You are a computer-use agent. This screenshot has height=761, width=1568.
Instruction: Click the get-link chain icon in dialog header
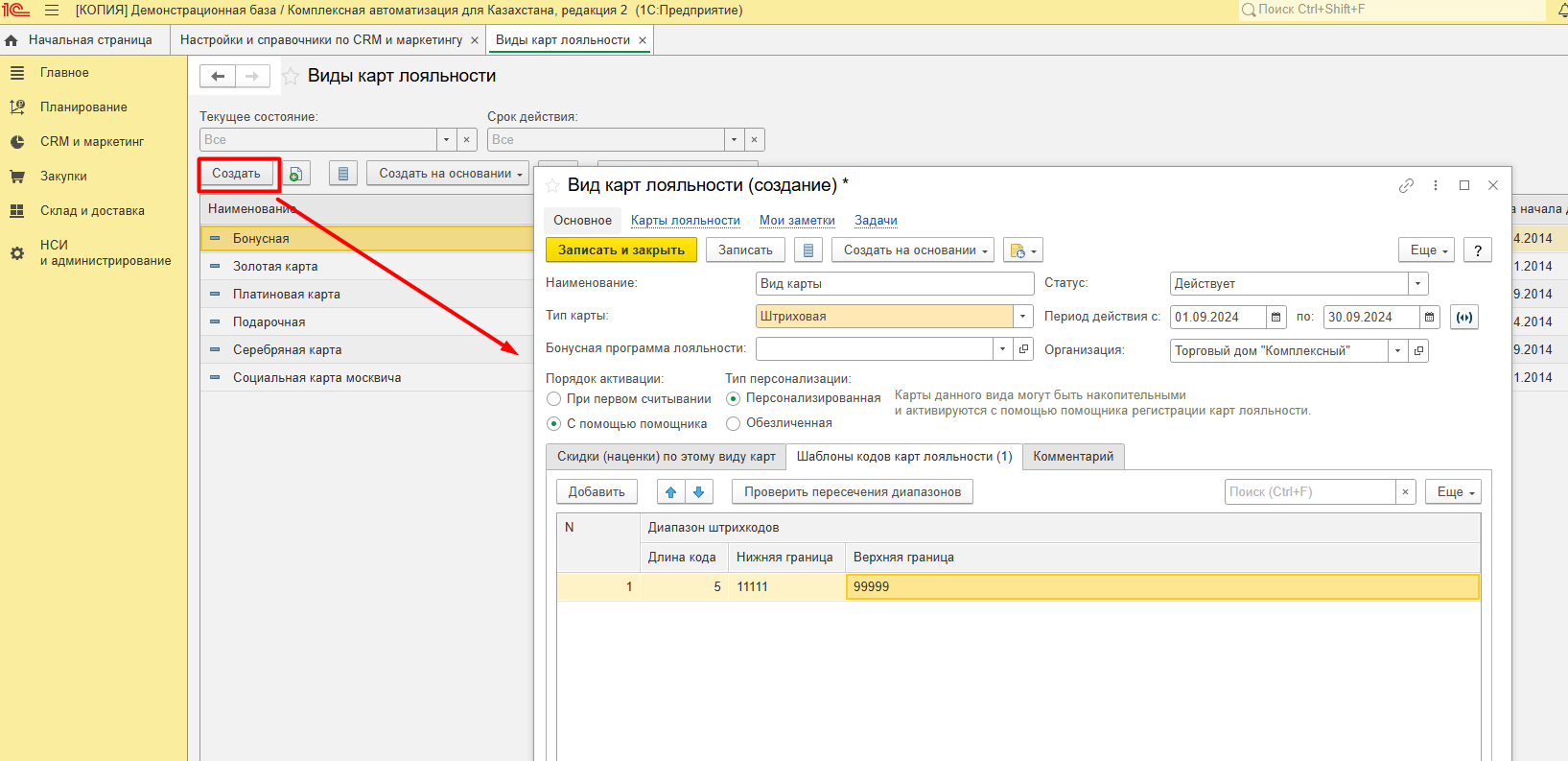click(1406, 185)
